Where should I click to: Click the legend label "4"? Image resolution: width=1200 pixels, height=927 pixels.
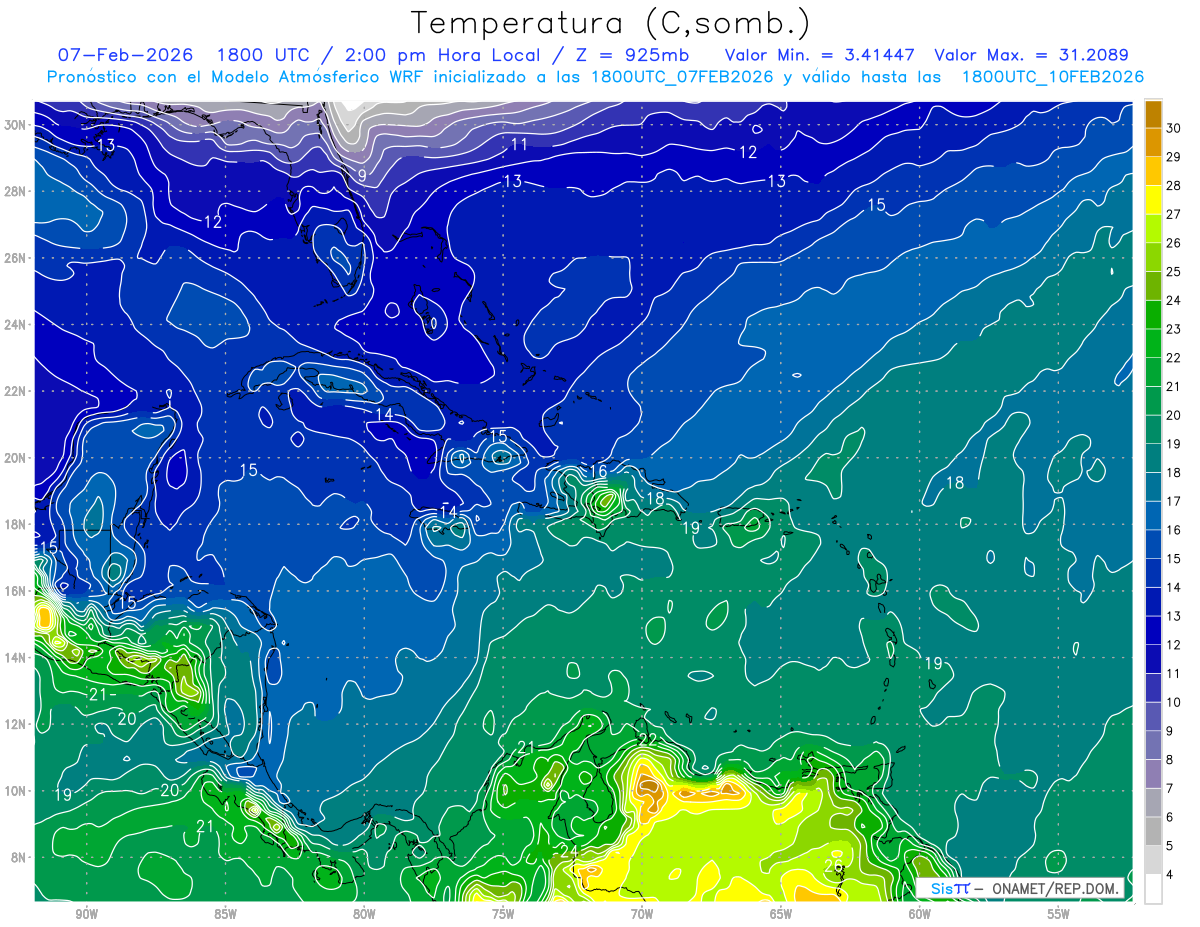(x=1171, y=875)
